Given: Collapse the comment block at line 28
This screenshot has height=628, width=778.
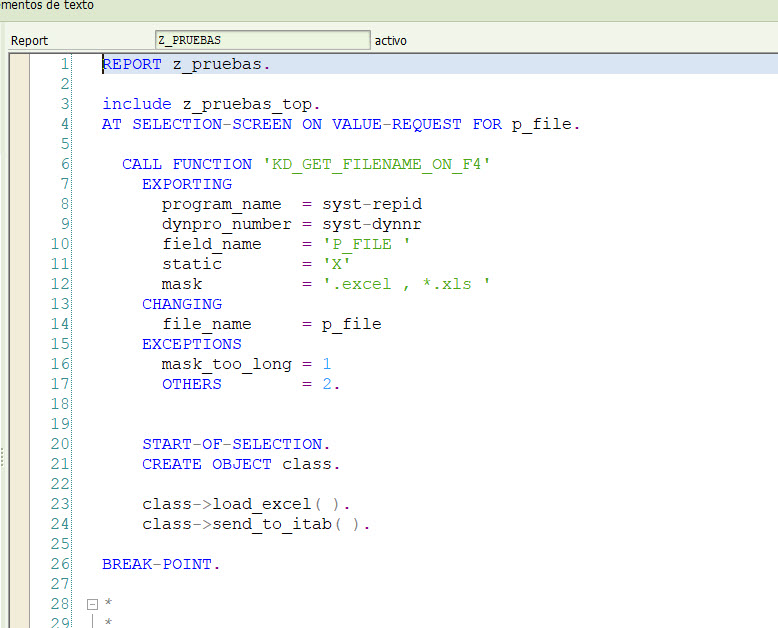Looking at the screenshot, I should (x=92, y=604).
